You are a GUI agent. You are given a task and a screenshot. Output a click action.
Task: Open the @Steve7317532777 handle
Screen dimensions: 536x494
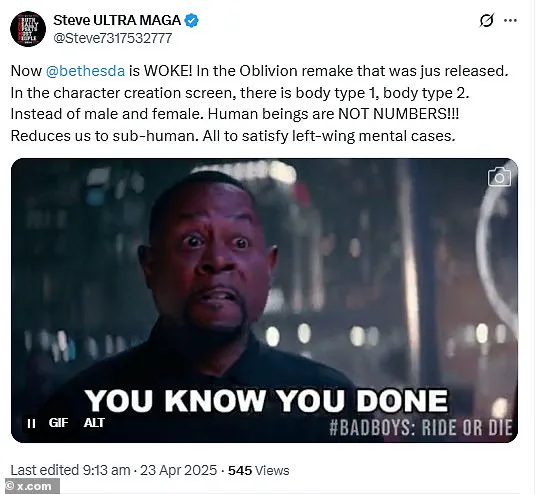113,38
